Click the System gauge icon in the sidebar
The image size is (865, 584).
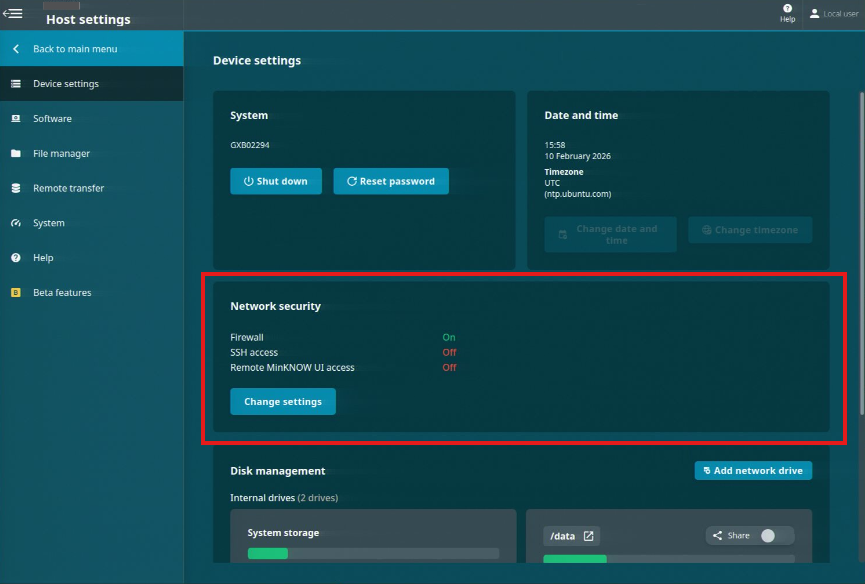(14, 222)
